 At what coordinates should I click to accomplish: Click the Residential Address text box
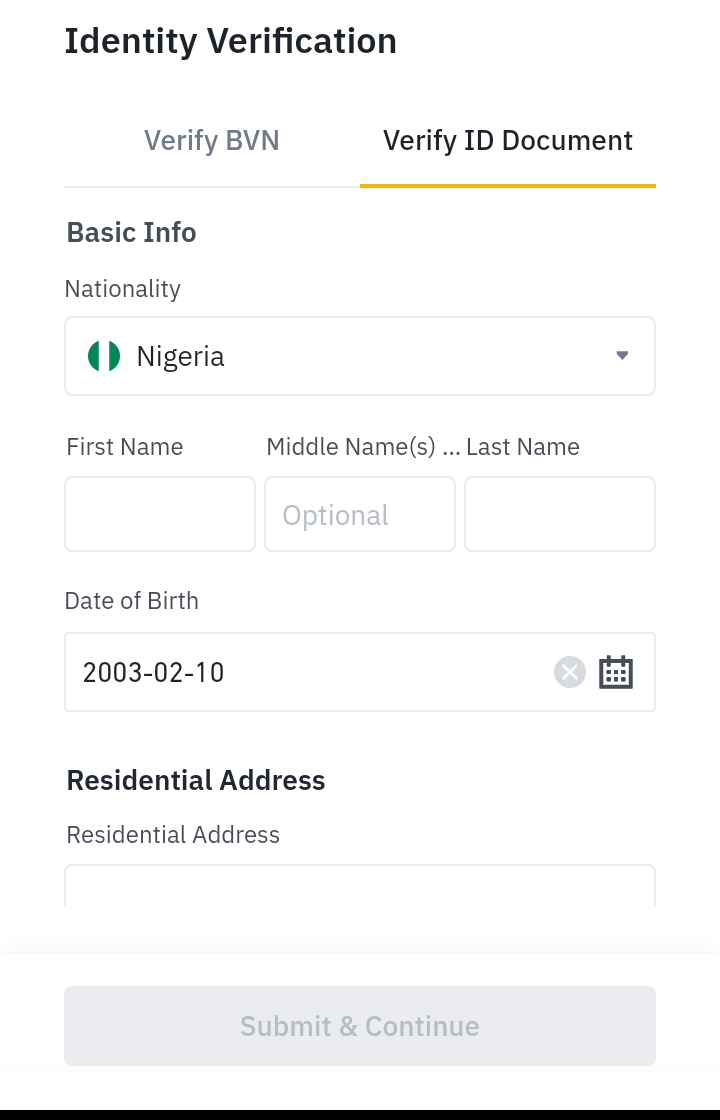[x=360, y=886]
